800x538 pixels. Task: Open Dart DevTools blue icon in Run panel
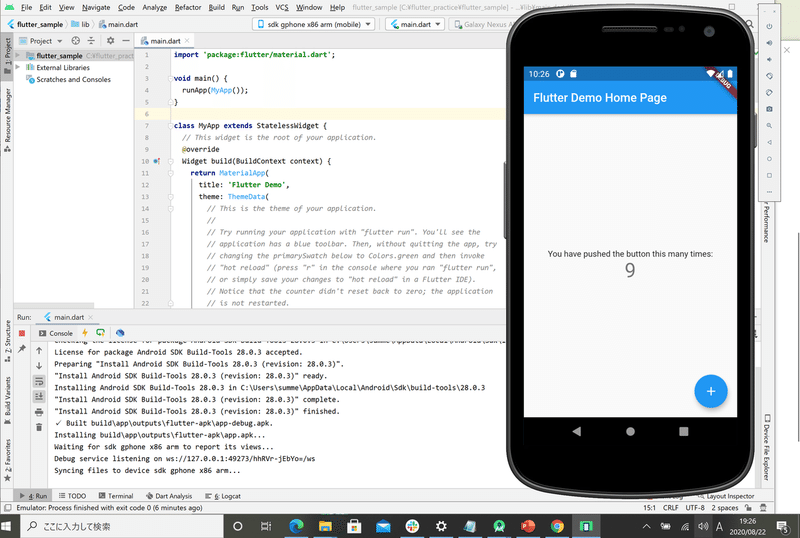point(120,333)
